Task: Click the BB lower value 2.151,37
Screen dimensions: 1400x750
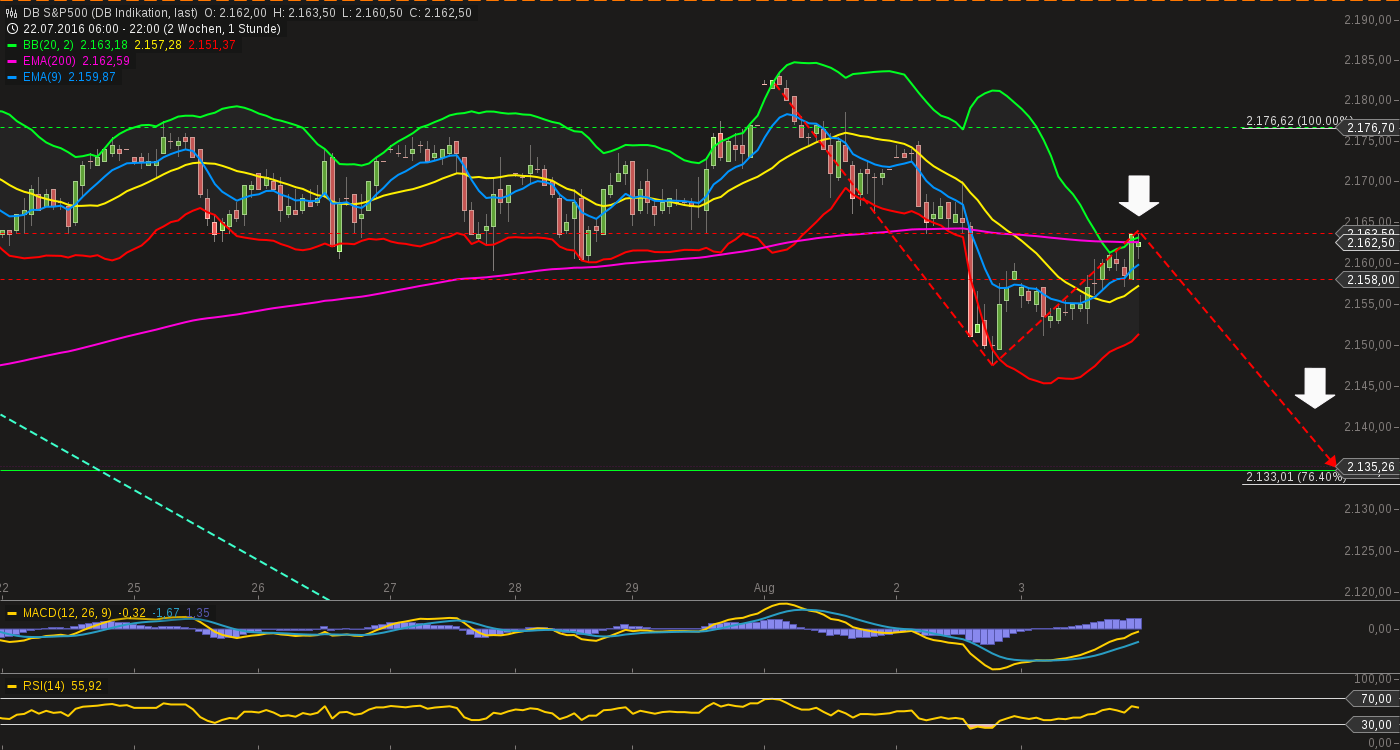Action: coord(212,45)
